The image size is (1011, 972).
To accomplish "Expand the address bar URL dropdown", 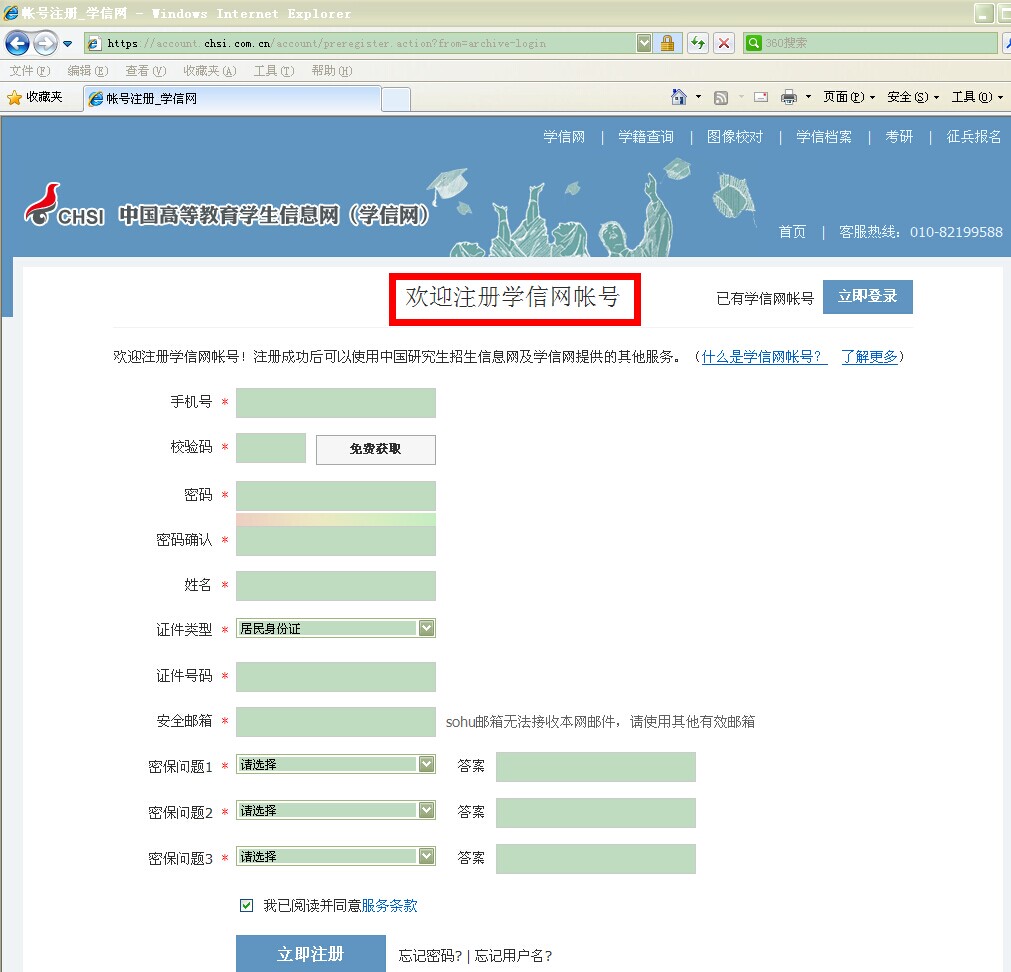I will 643,43.
